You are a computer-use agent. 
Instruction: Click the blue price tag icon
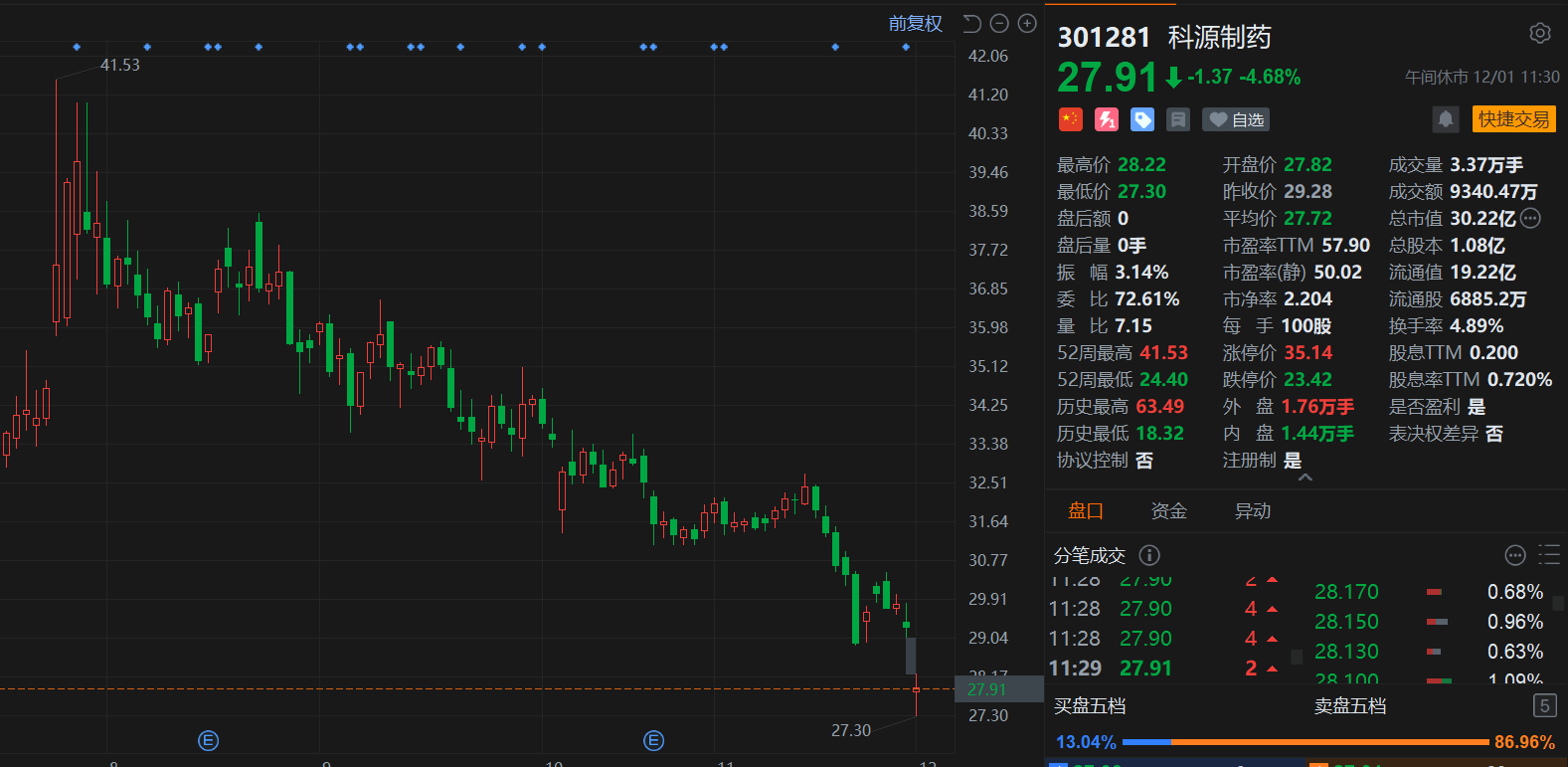click(x=1142, y=119)
